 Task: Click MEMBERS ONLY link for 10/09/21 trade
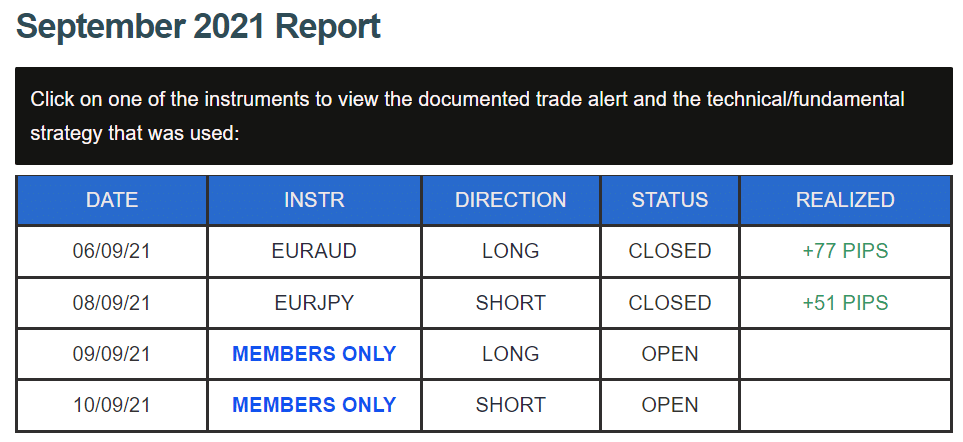(x=314, y=405)
